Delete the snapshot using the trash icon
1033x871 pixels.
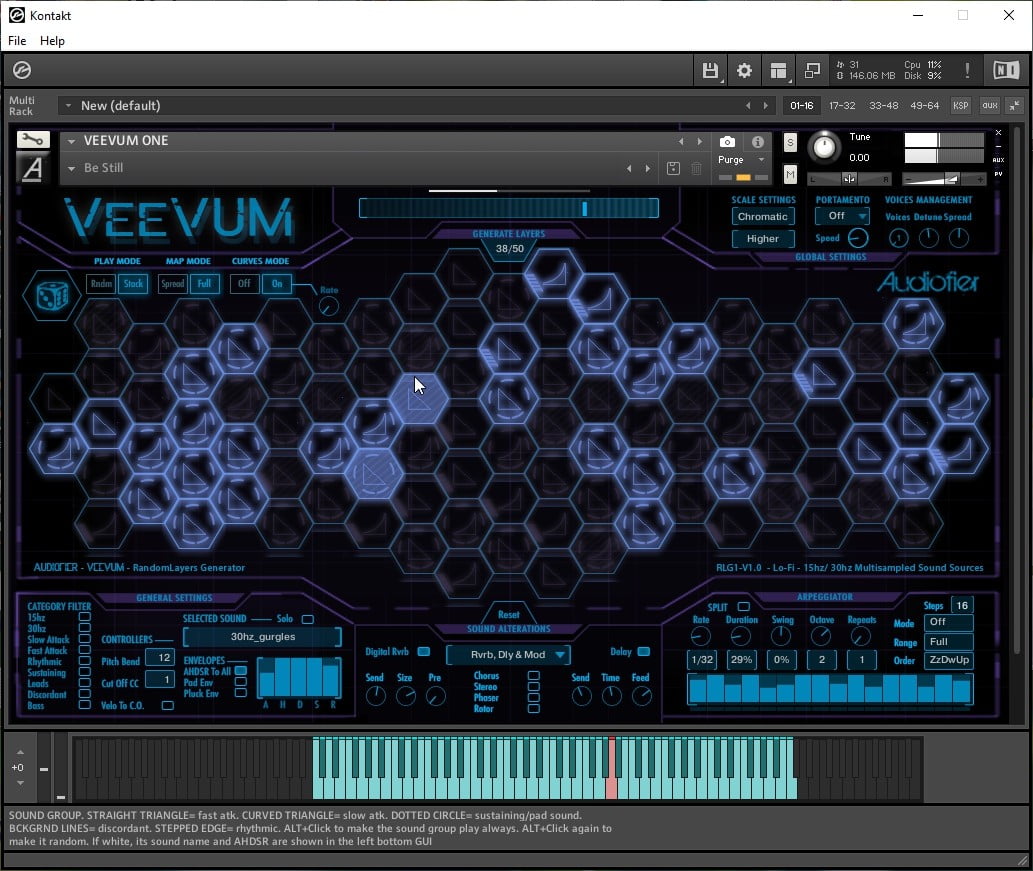(x=696, y=169)
